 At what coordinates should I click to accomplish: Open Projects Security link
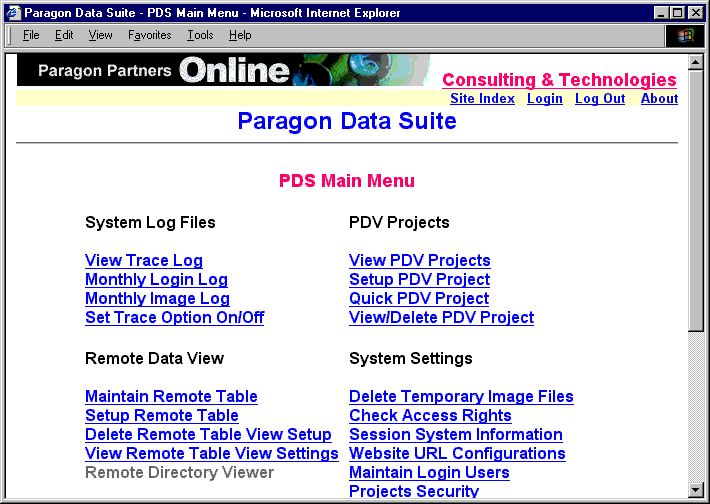tap(414, 491)
